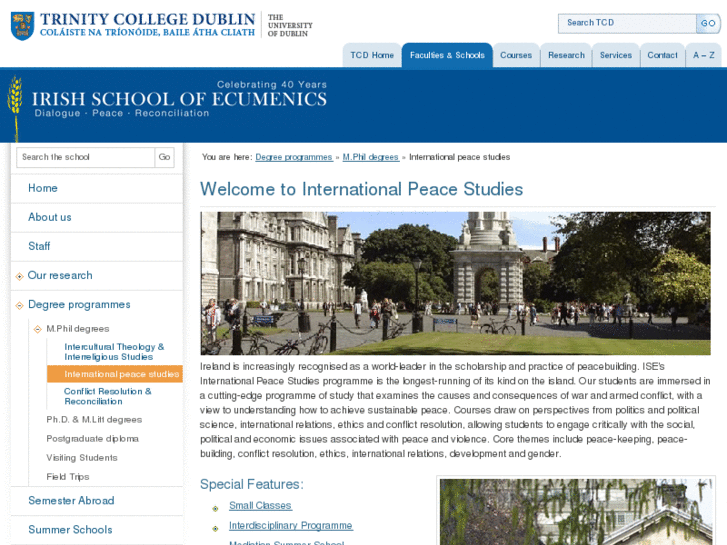
Task: Open the Staff sidebar item
Action: 39,246
